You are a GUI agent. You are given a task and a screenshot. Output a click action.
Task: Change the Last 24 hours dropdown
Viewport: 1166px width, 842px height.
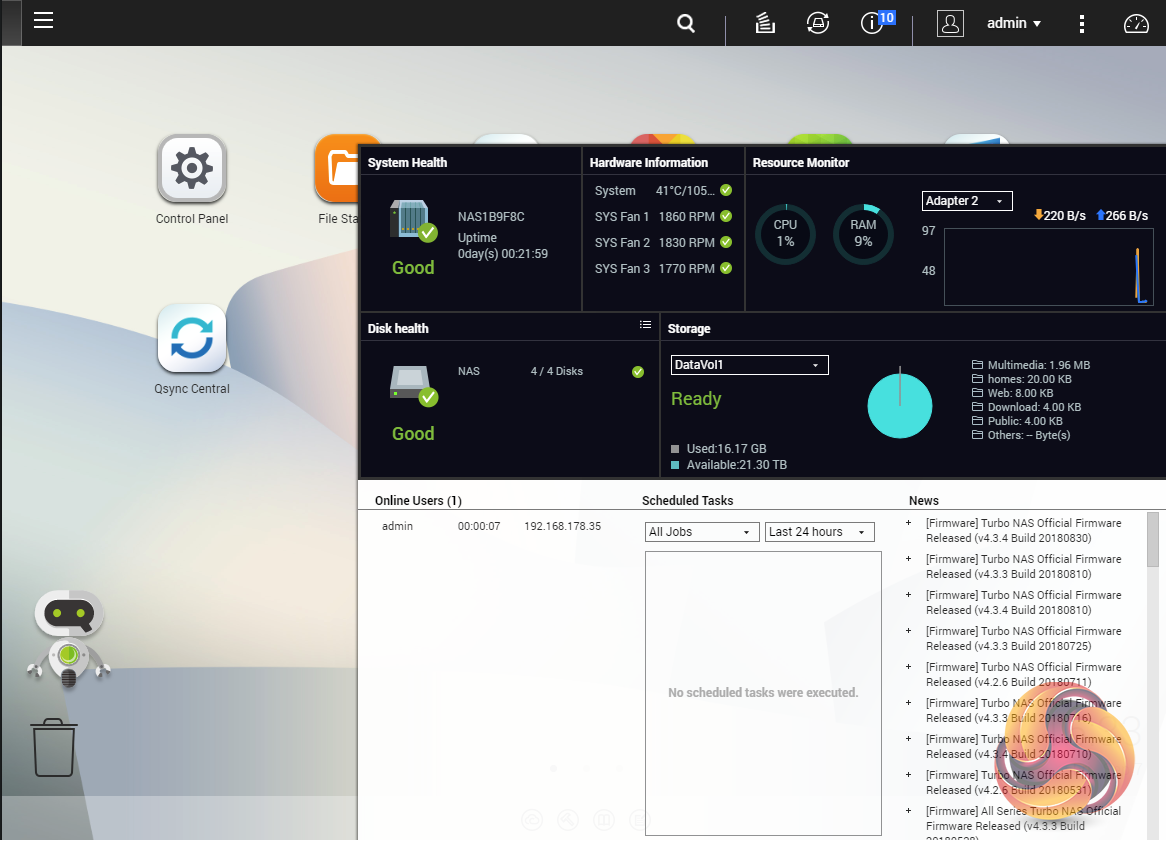[819, 532]
